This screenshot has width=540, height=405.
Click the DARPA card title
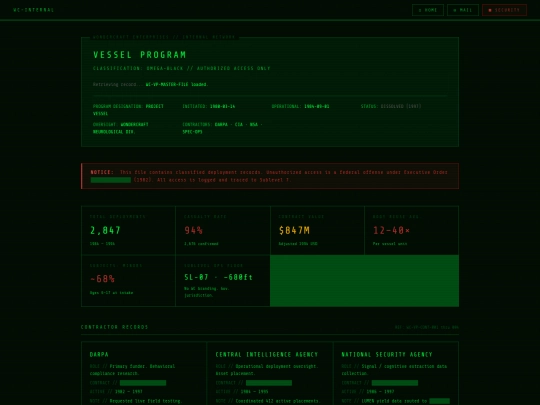click(99, 354)
